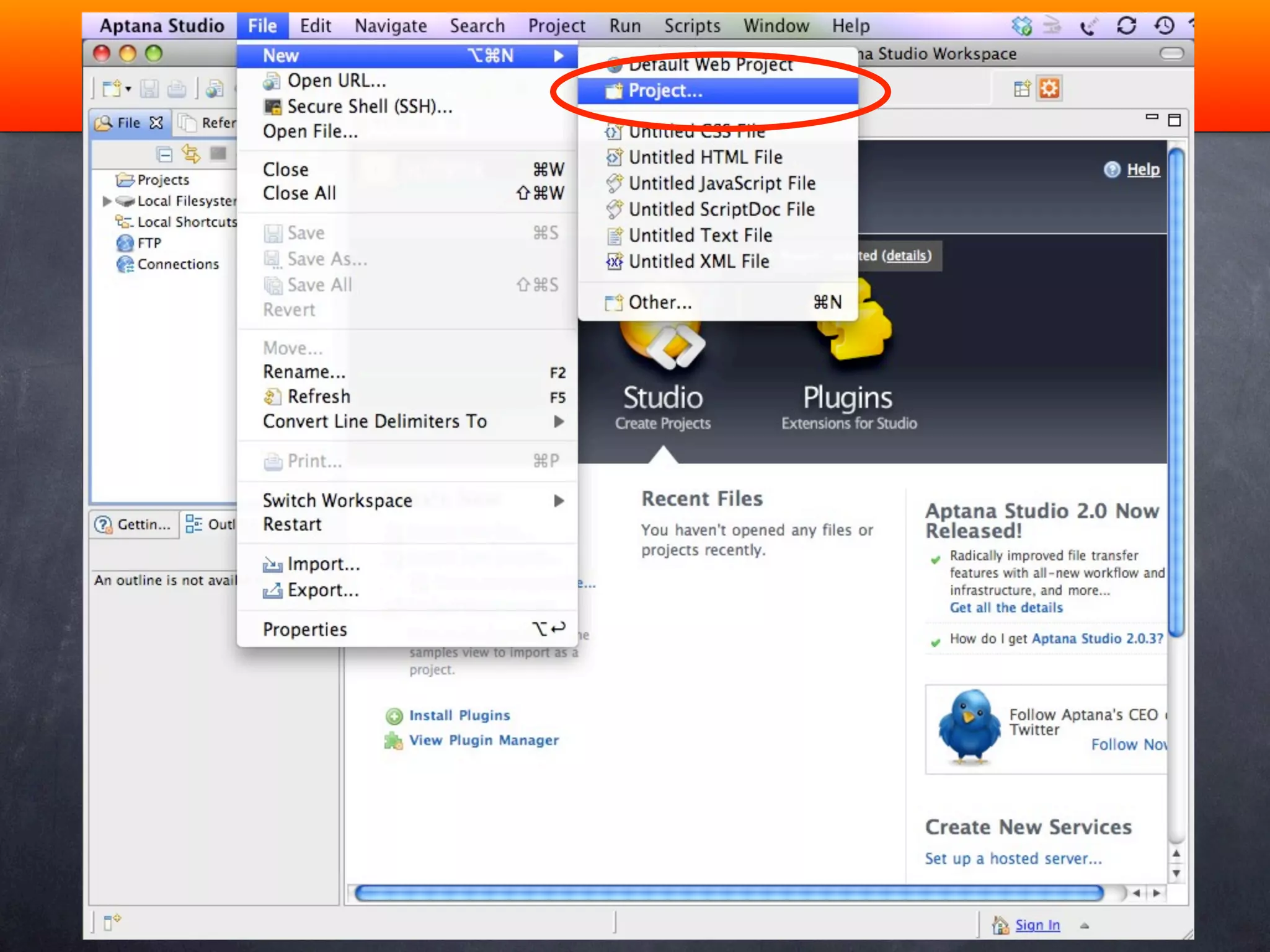
Task: Click horizontal scrollbar of start page
Action: pyautogui.click(x=729, y=893)
